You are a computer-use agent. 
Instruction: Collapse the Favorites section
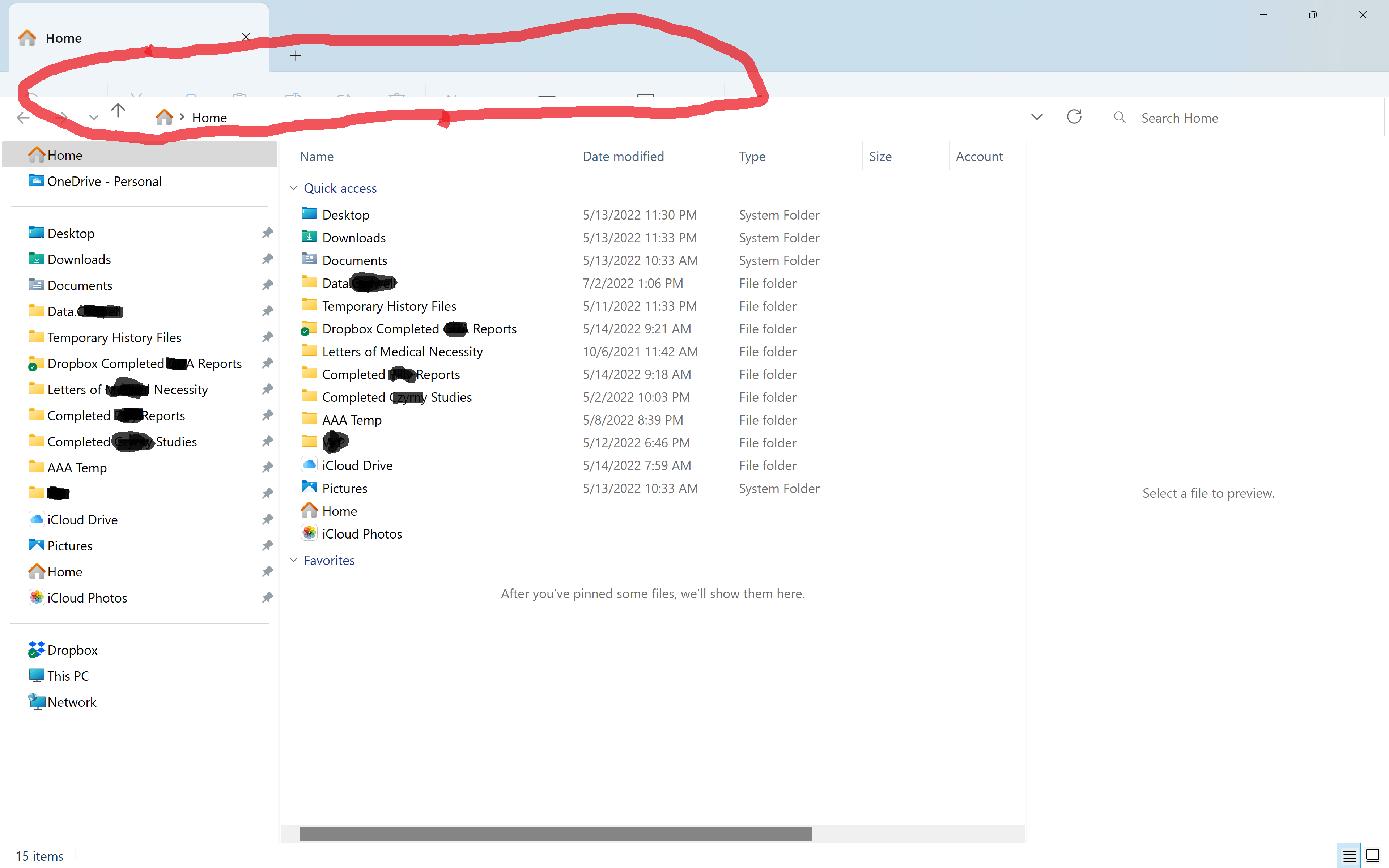(x=293, y=560)
